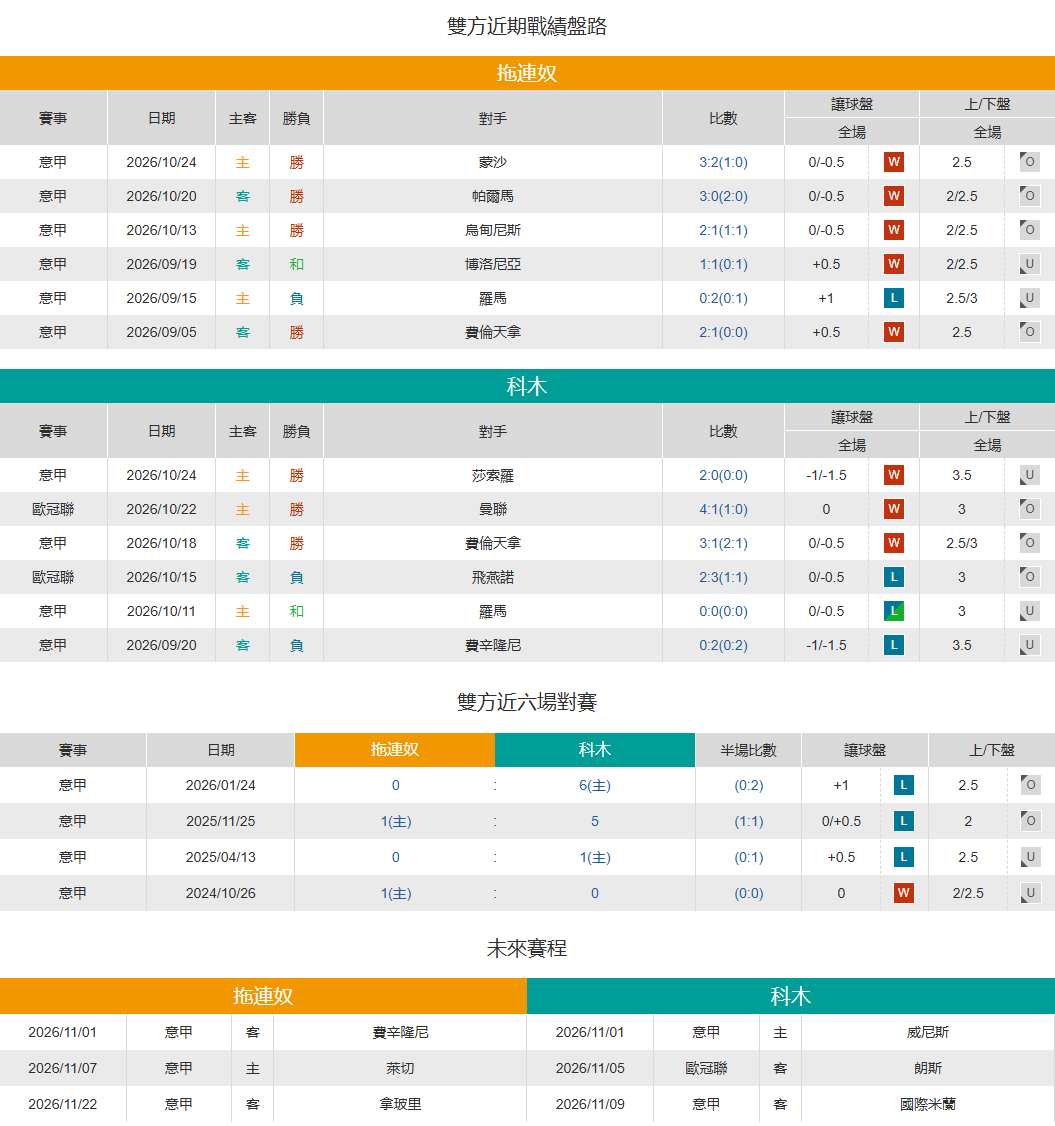The image size is (1055, 1126).
Task: Click 朗斯 in the 歐冠聯 upcoming fixture
Action: [928, 1068]
